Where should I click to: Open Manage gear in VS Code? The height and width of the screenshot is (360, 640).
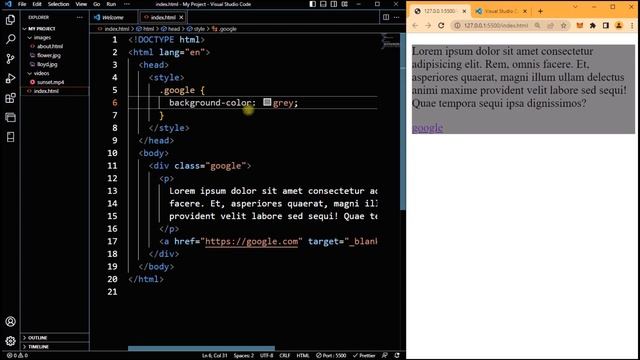click(x=11, y=341)
